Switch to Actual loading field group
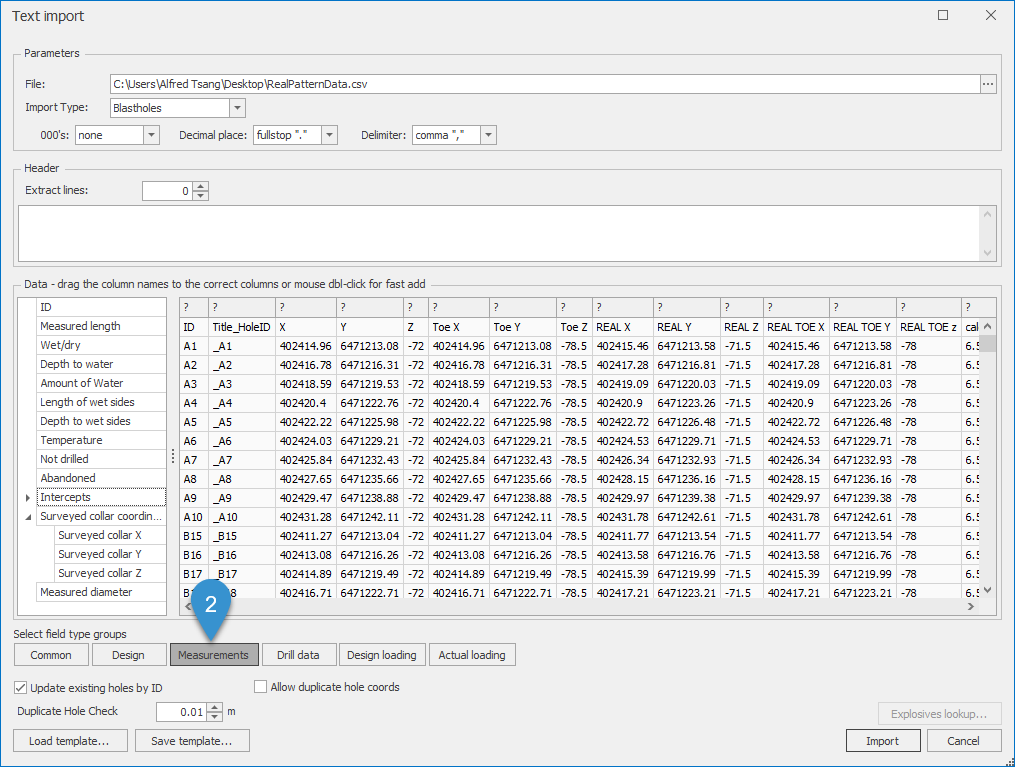1015x767 pixels. click(x=472, y=655)
